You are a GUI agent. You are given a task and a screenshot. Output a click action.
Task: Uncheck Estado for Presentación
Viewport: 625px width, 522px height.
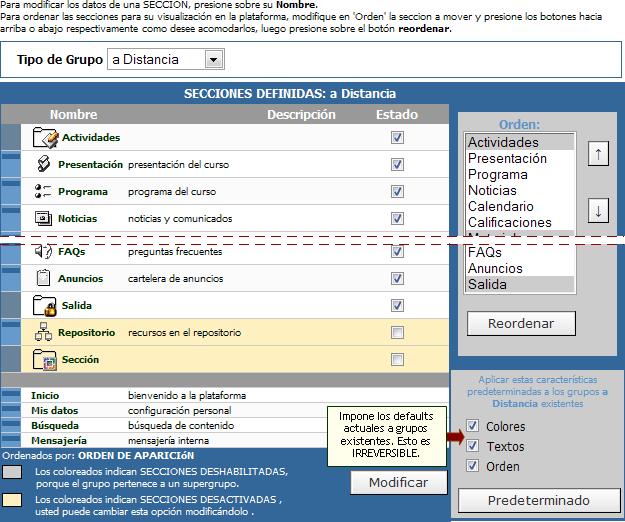[397, 164]
